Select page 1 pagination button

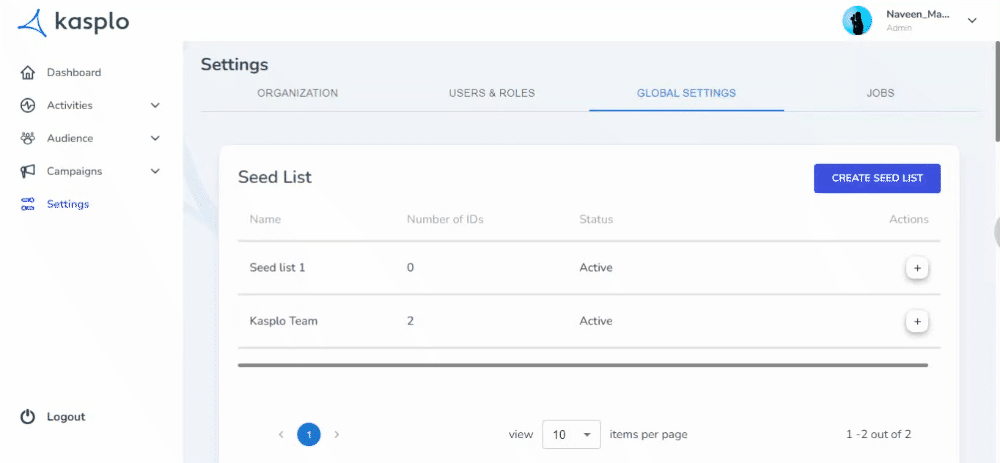[309, 435]
